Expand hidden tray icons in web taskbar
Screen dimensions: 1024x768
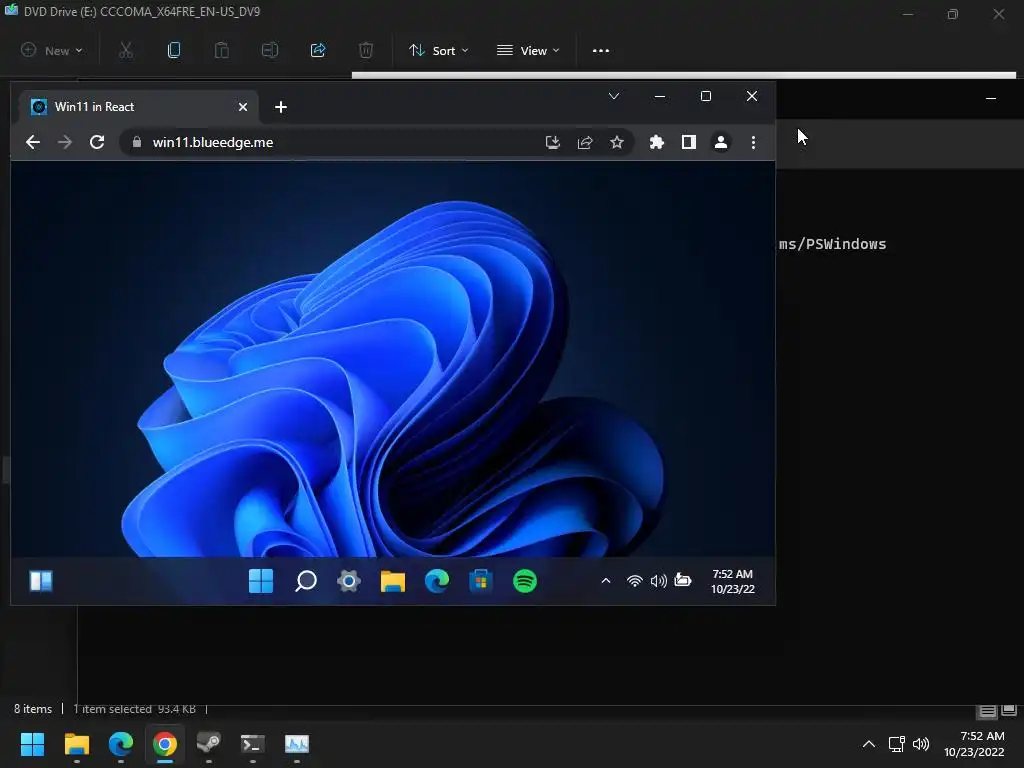click(606, 581)
